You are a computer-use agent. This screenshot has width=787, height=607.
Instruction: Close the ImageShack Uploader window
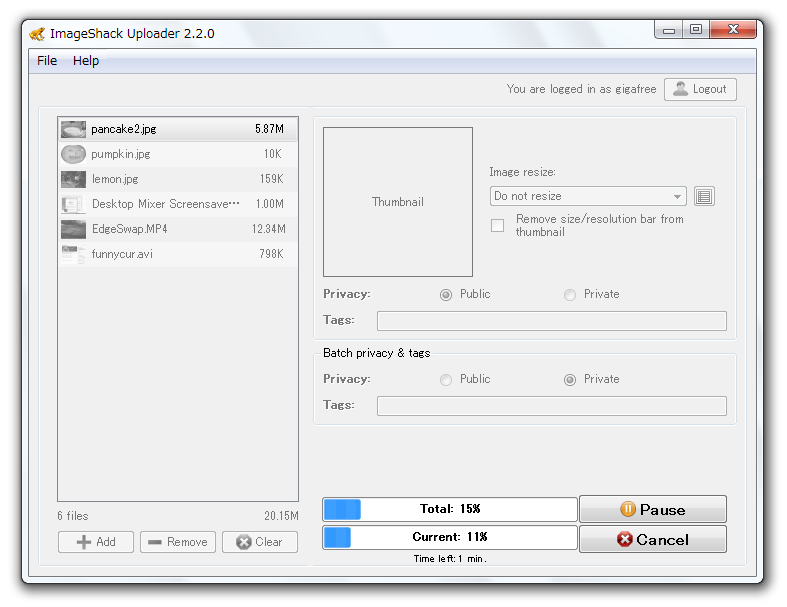733,30
